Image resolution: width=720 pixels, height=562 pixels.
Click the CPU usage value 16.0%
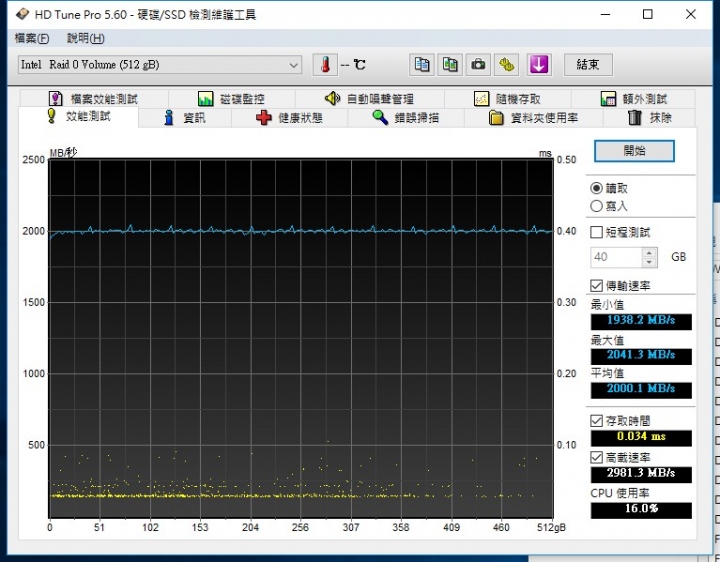641,510
